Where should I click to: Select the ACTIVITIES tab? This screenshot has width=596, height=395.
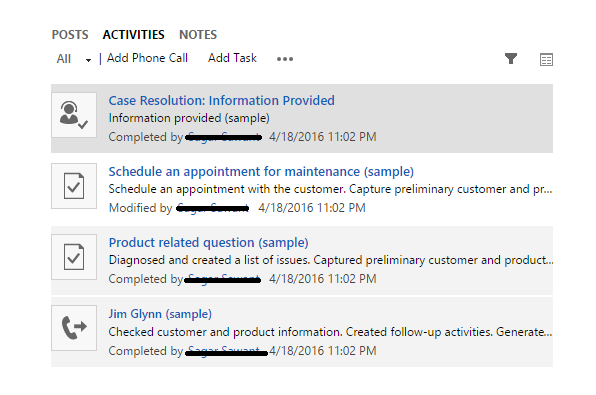133,35
